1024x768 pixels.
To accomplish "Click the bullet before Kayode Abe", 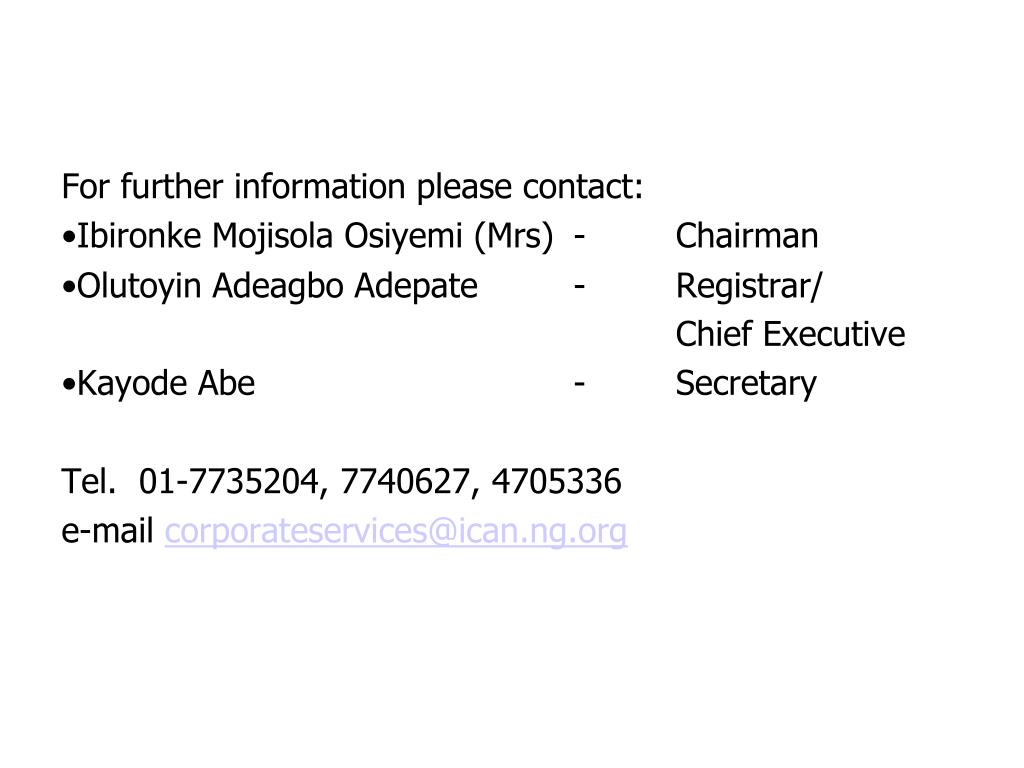I will (x=69, y=385).
